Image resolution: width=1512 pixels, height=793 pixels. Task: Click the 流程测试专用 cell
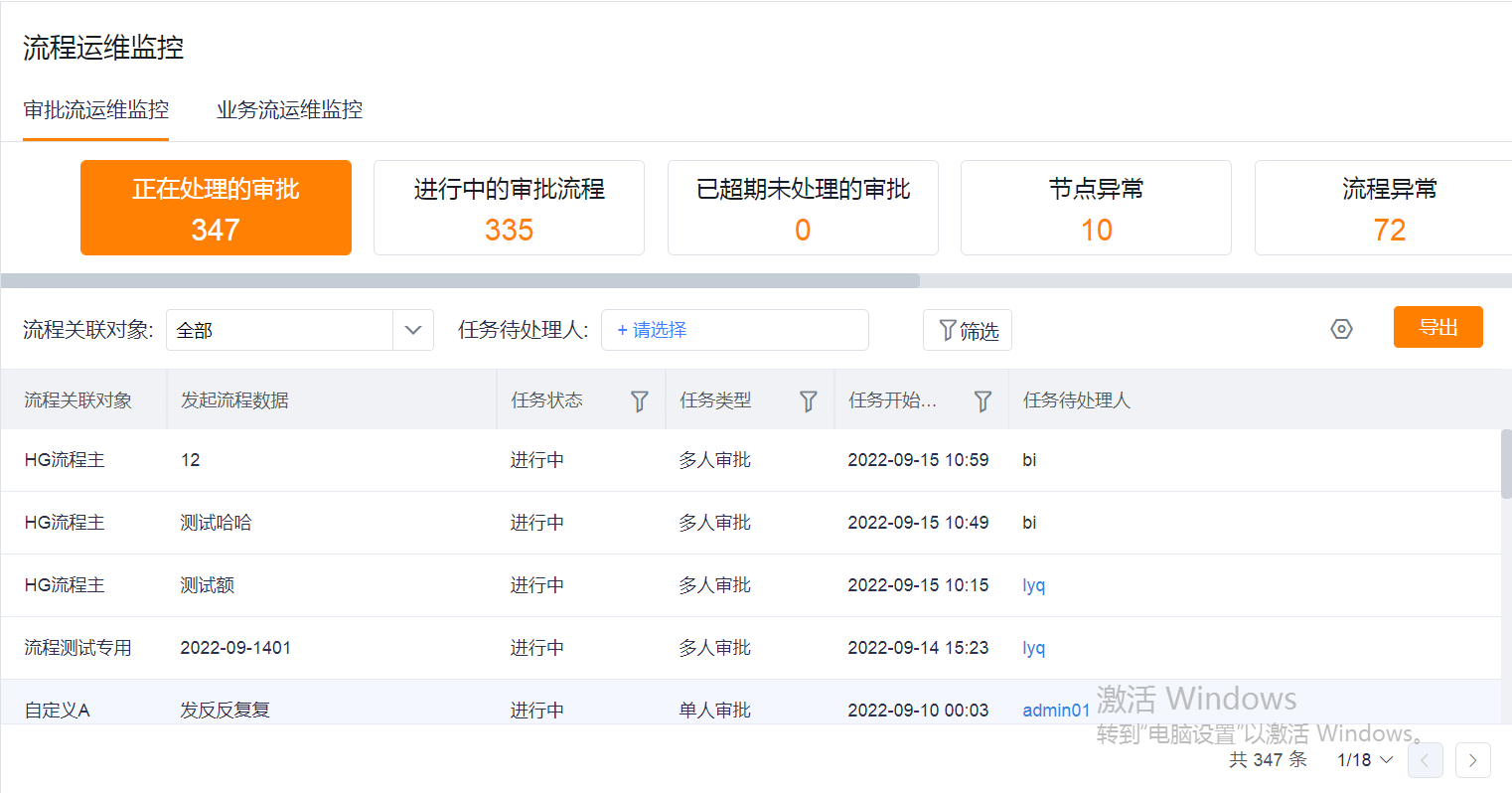[77, 648]
